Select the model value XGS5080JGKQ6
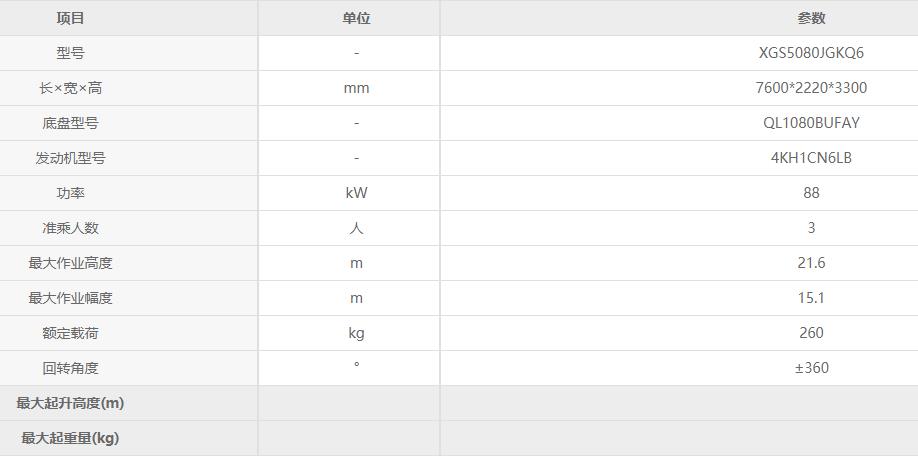This screenshot has width=918, height=456. [811, 53]
